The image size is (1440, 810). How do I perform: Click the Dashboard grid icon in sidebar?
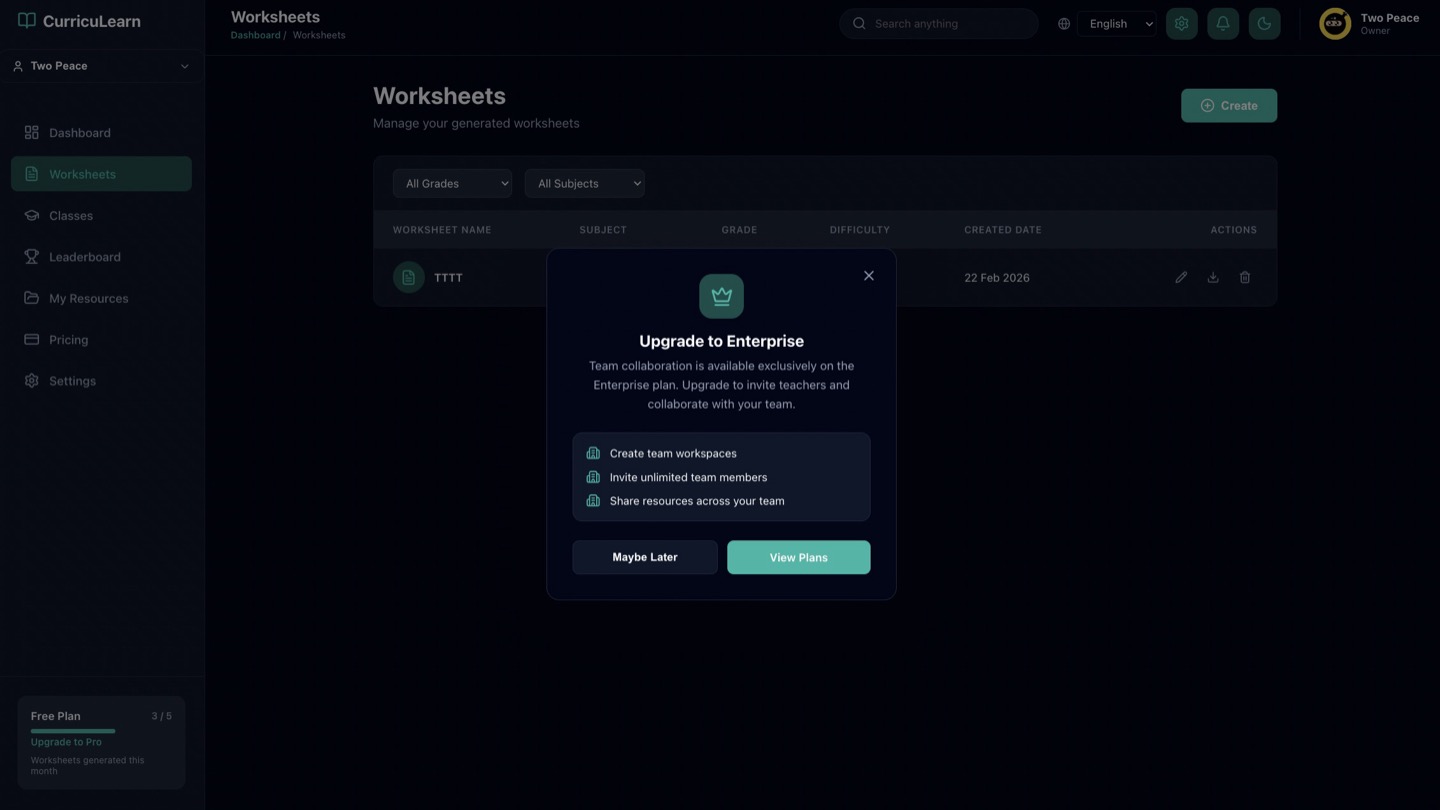click(x=32, y=132)
